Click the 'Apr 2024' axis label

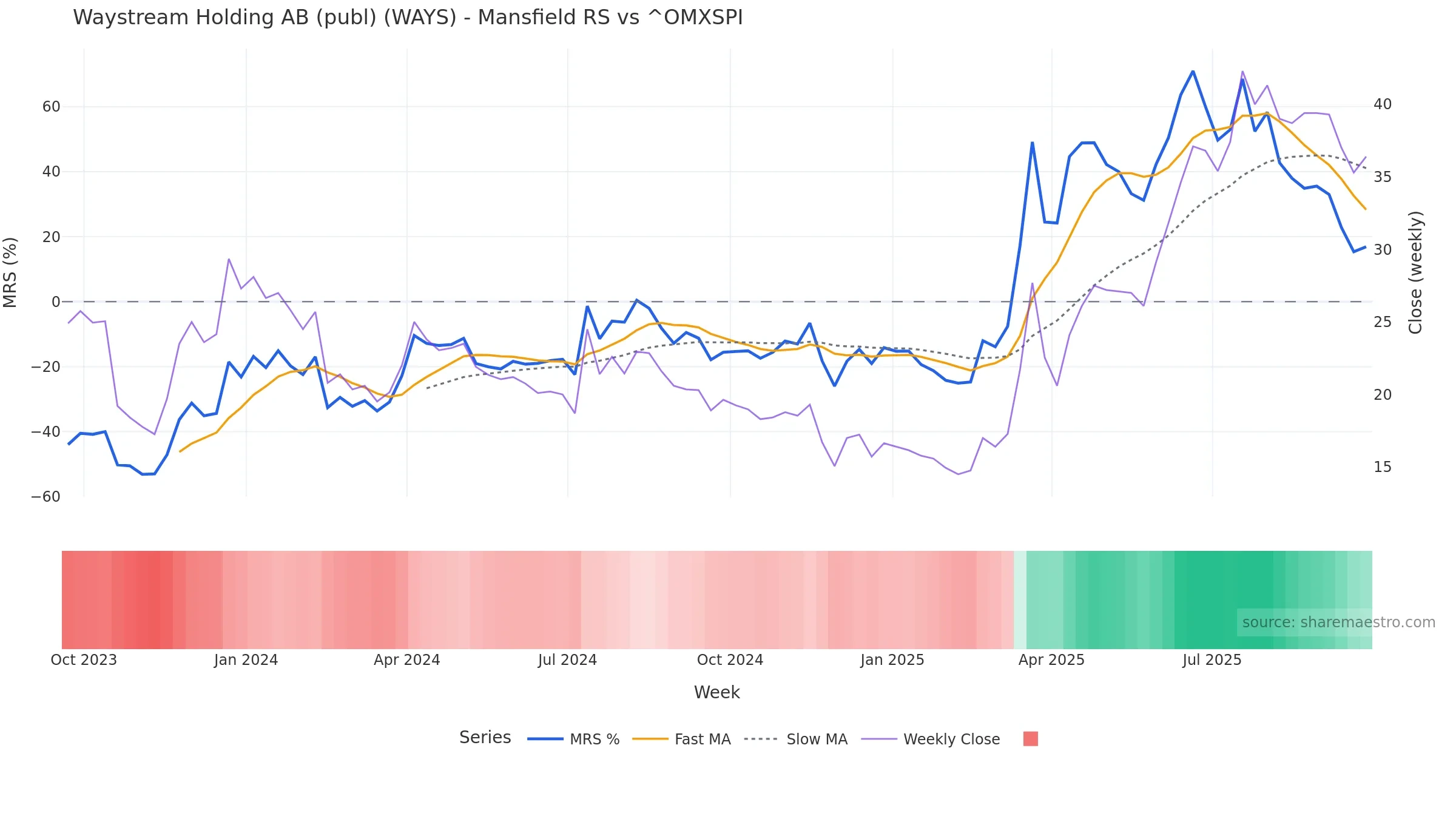pyautogui.click(x=406, y=660)
